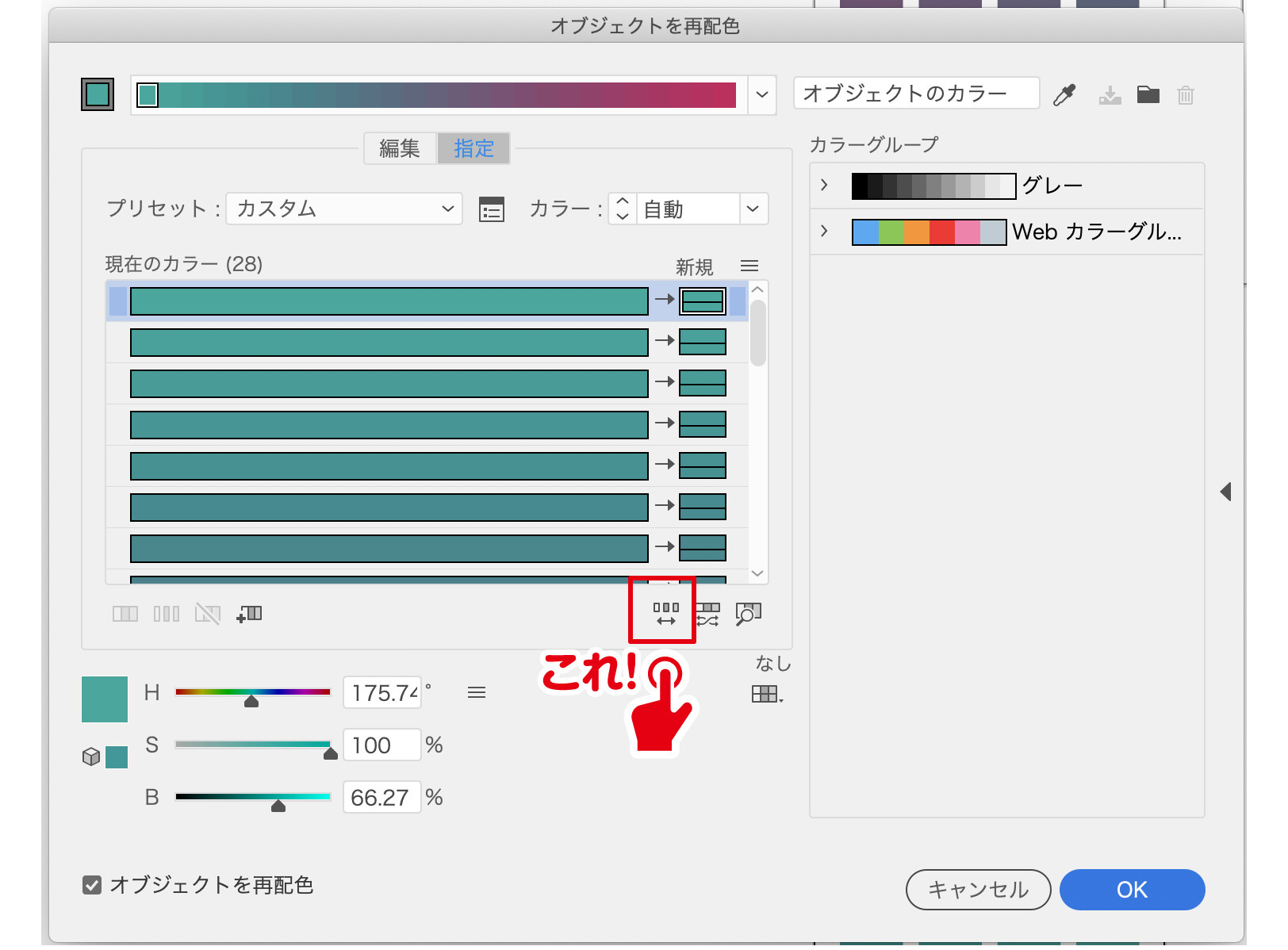Click the trash delete color group icon
Screen dimensions: 1288x950
click(x=1185, y=96)
